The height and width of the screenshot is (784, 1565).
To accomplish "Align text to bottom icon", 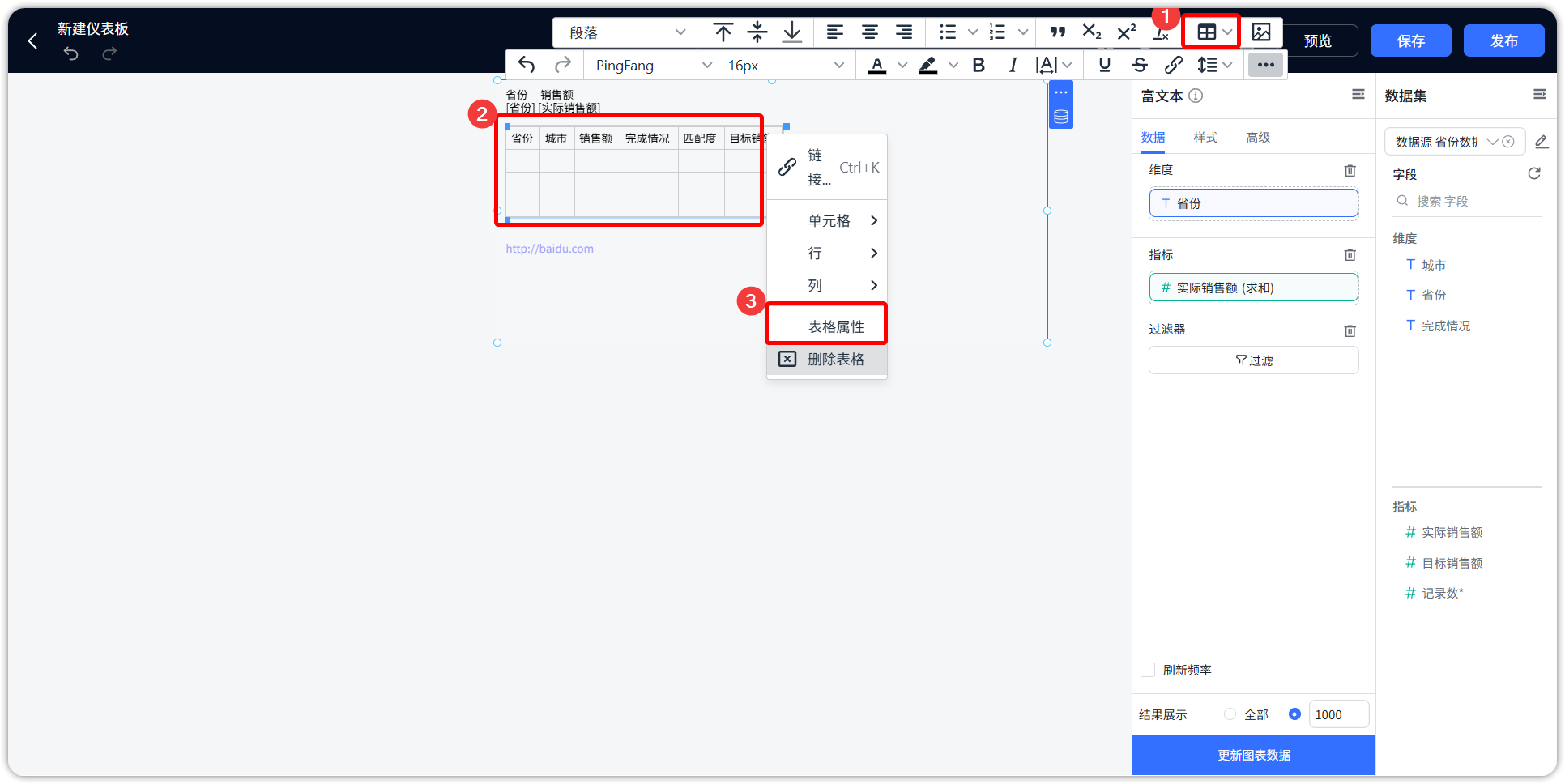I will [792, 32].
